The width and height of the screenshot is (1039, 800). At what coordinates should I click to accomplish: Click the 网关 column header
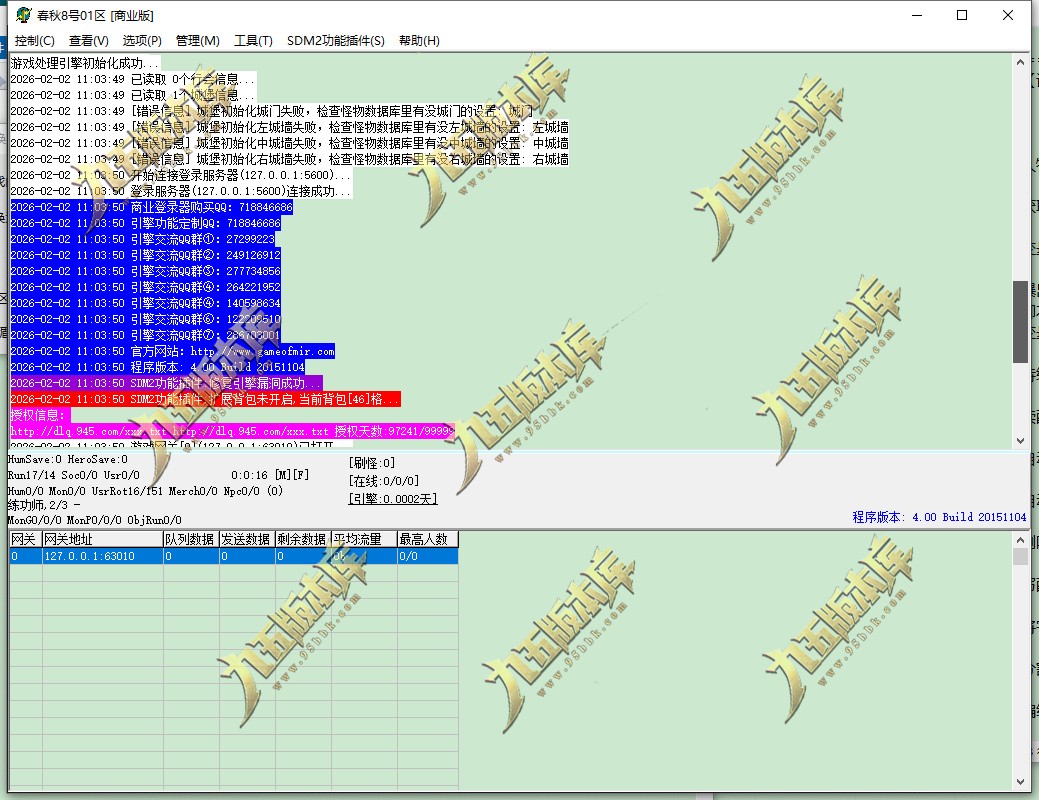(x=26, y=540)
